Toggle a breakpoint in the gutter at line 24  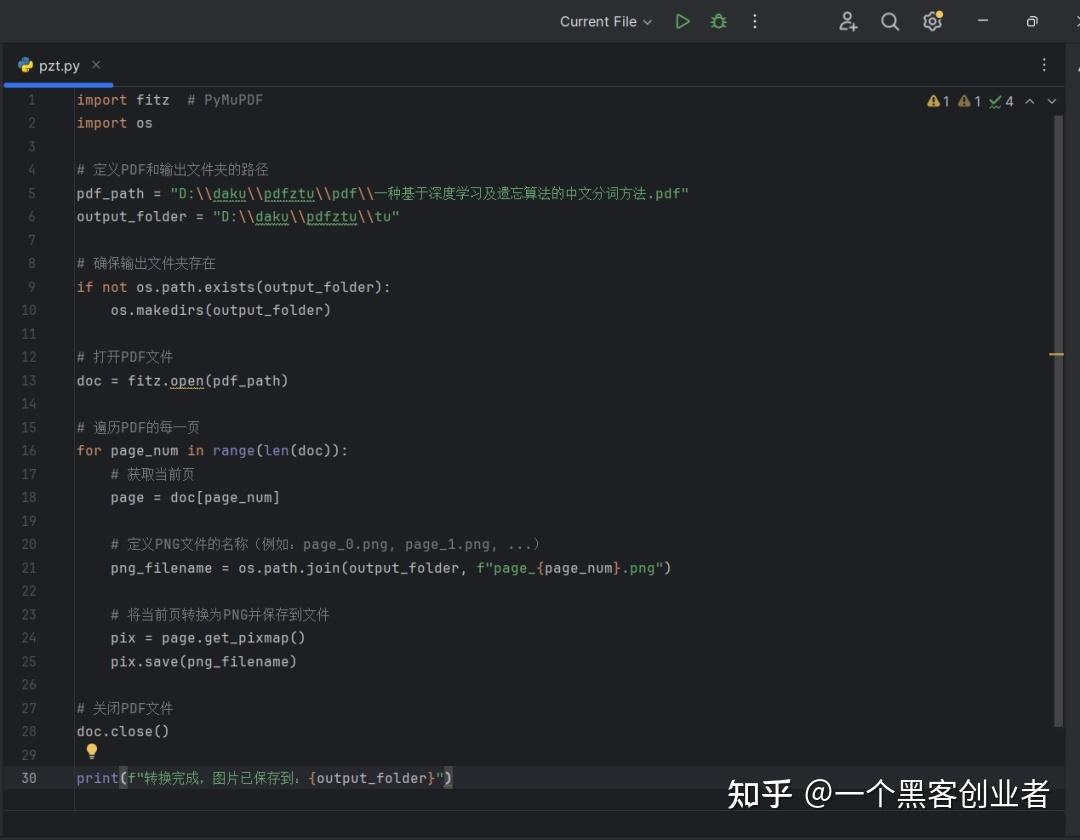pos(55,638)
